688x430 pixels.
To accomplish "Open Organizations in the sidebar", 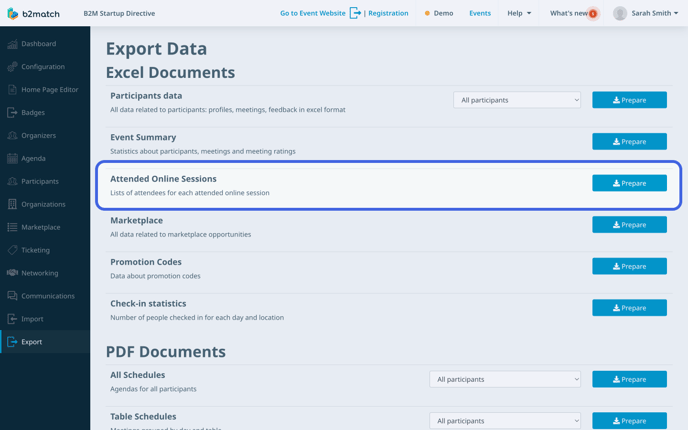I will [x=45, y=204].
